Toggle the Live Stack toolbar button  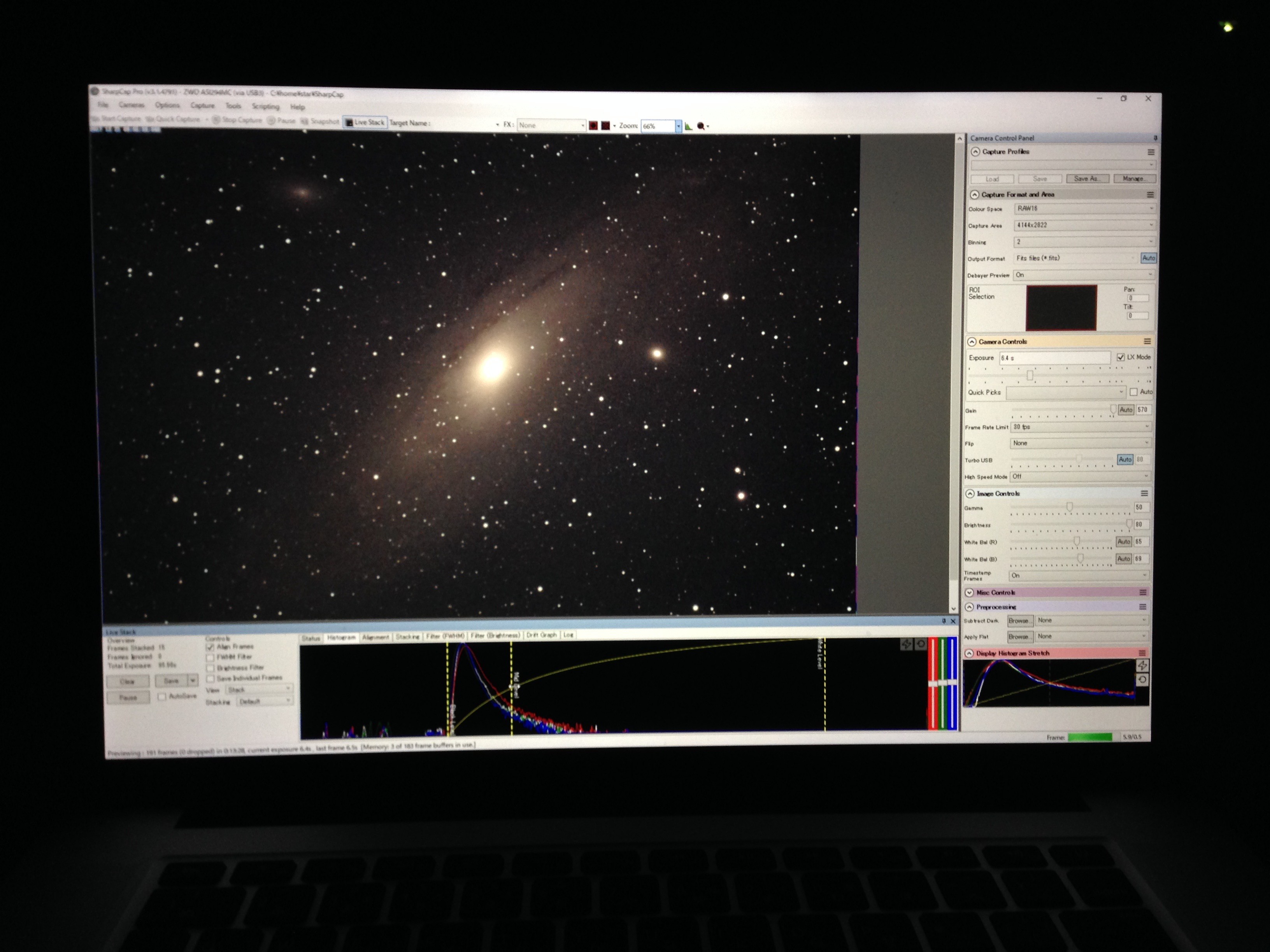pyautogui.click(x=365, y=122)
